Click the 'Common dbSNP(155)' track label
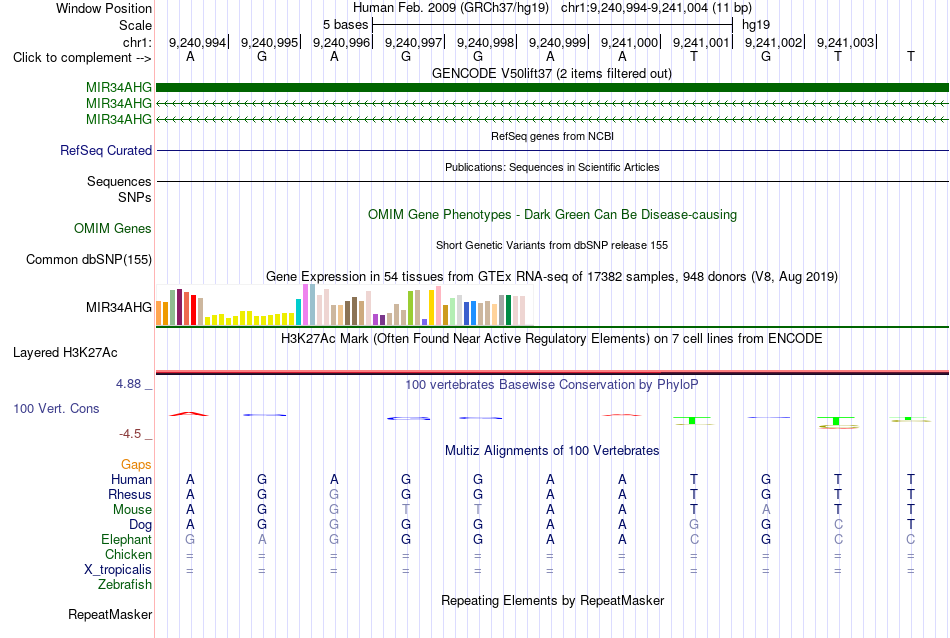Screen dimensions: 950x638 (88, 259)
